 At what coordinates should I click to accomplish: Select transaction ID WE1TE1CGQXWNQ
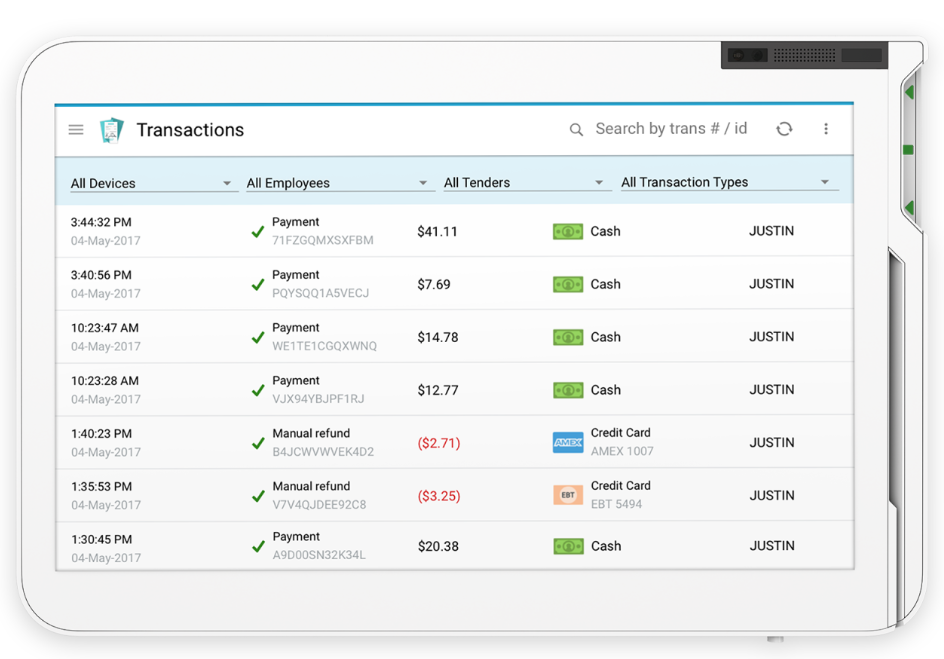(324, 346)
